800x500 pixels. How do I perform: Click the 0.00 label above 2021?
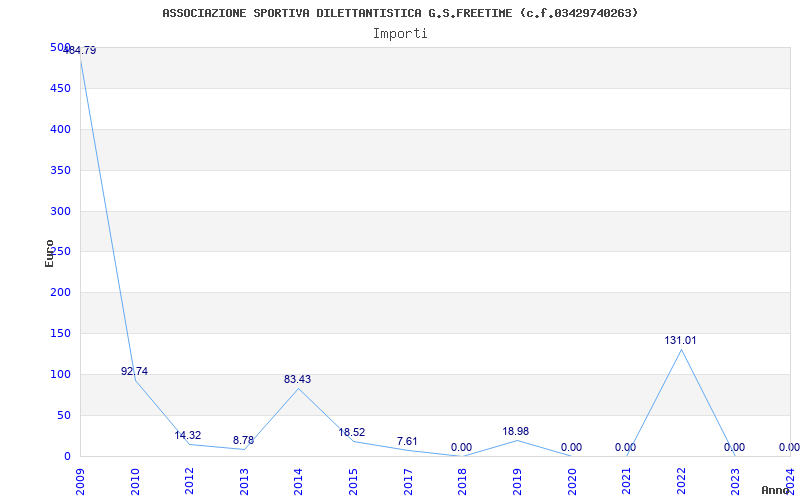pos(626,447)
